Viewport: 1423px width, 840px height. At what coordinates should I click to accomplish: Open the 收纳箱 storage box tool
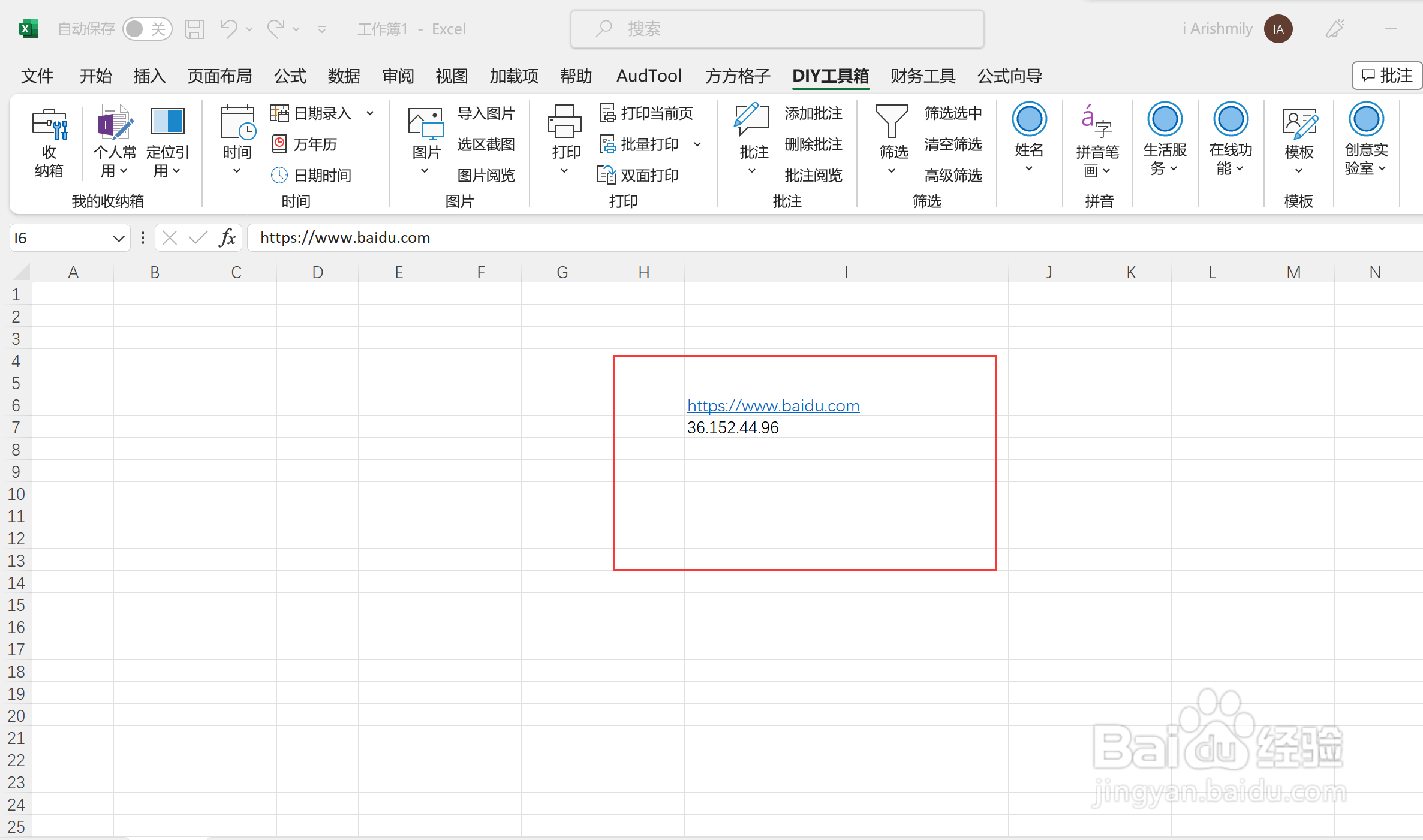tap(49, 143)
